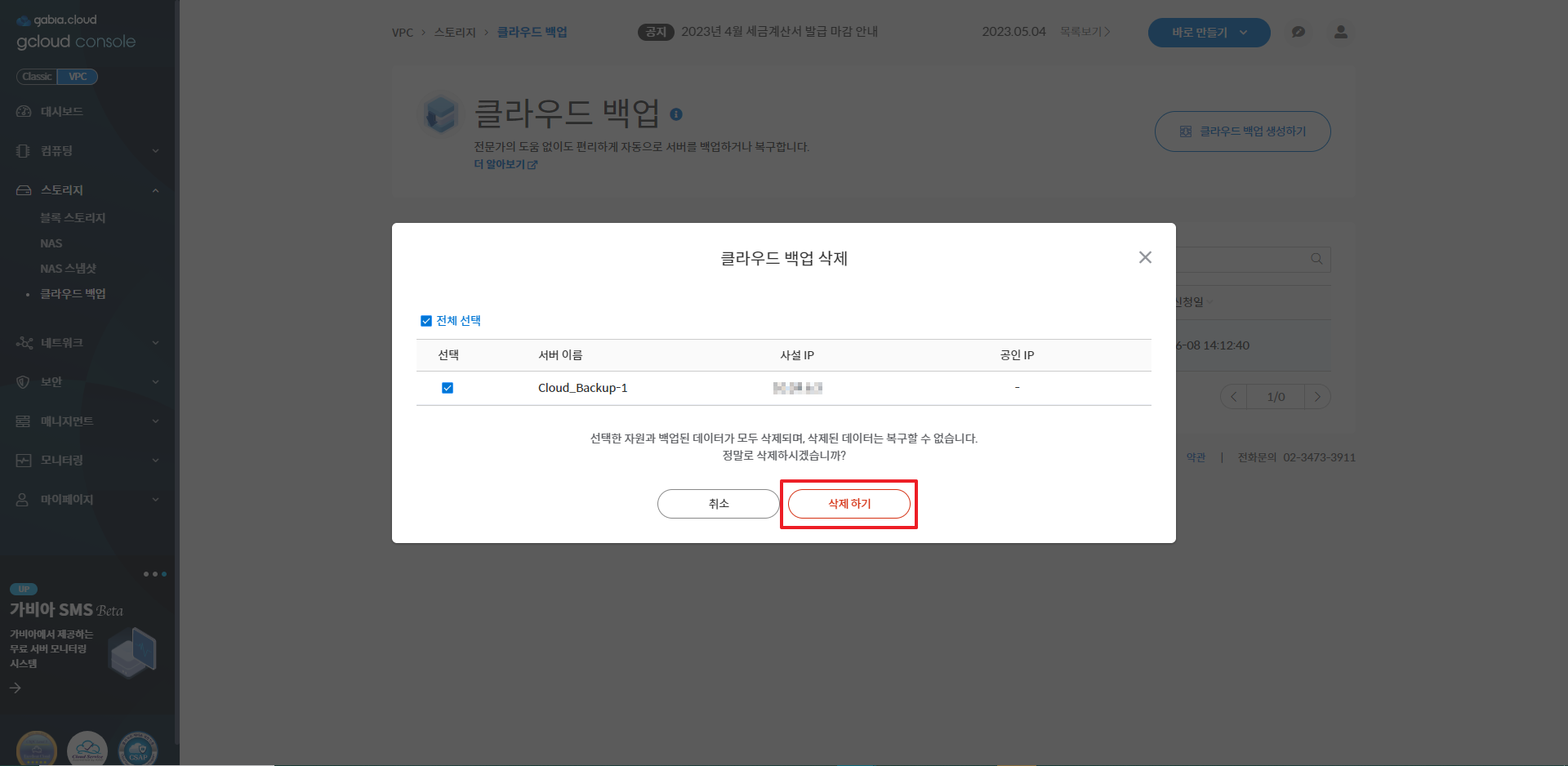This screenshot has height=766, width=1568.
Task: Toggle the Cloud_Backup-1 row checkbox
Action: (448, 388)
